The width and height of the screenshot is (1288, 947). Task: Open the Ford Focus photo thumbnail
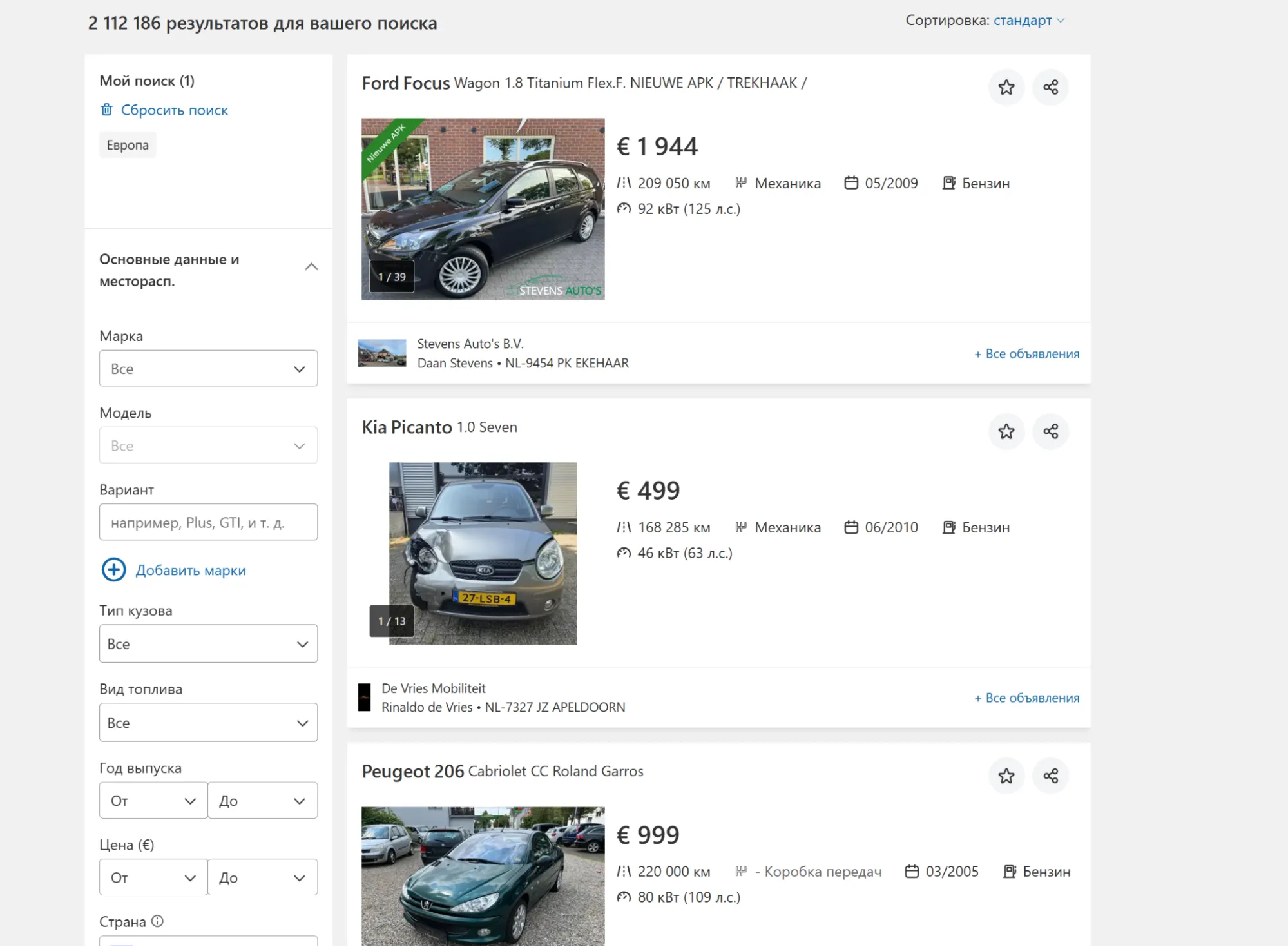coord(483,209)
